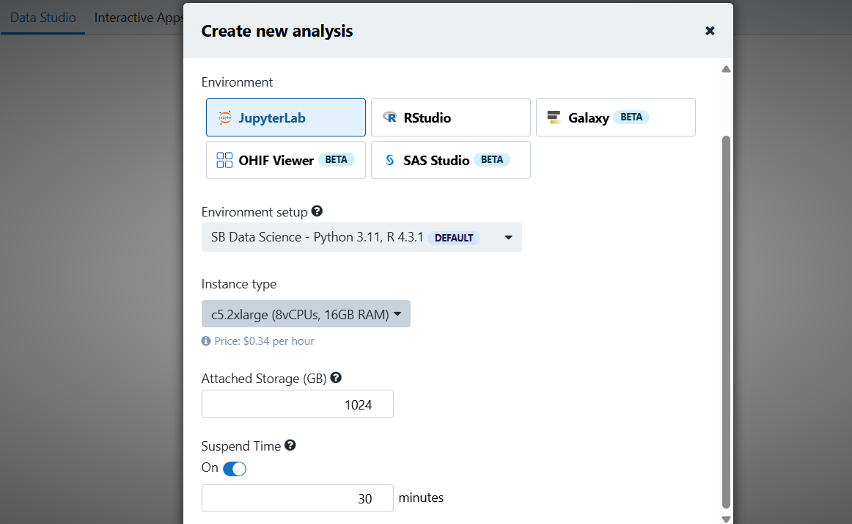This screenshot has width=852, height=524.
Task: Click the dialog scrollbar up arrow
Action: pyautogui.click(x=726, y=69)
